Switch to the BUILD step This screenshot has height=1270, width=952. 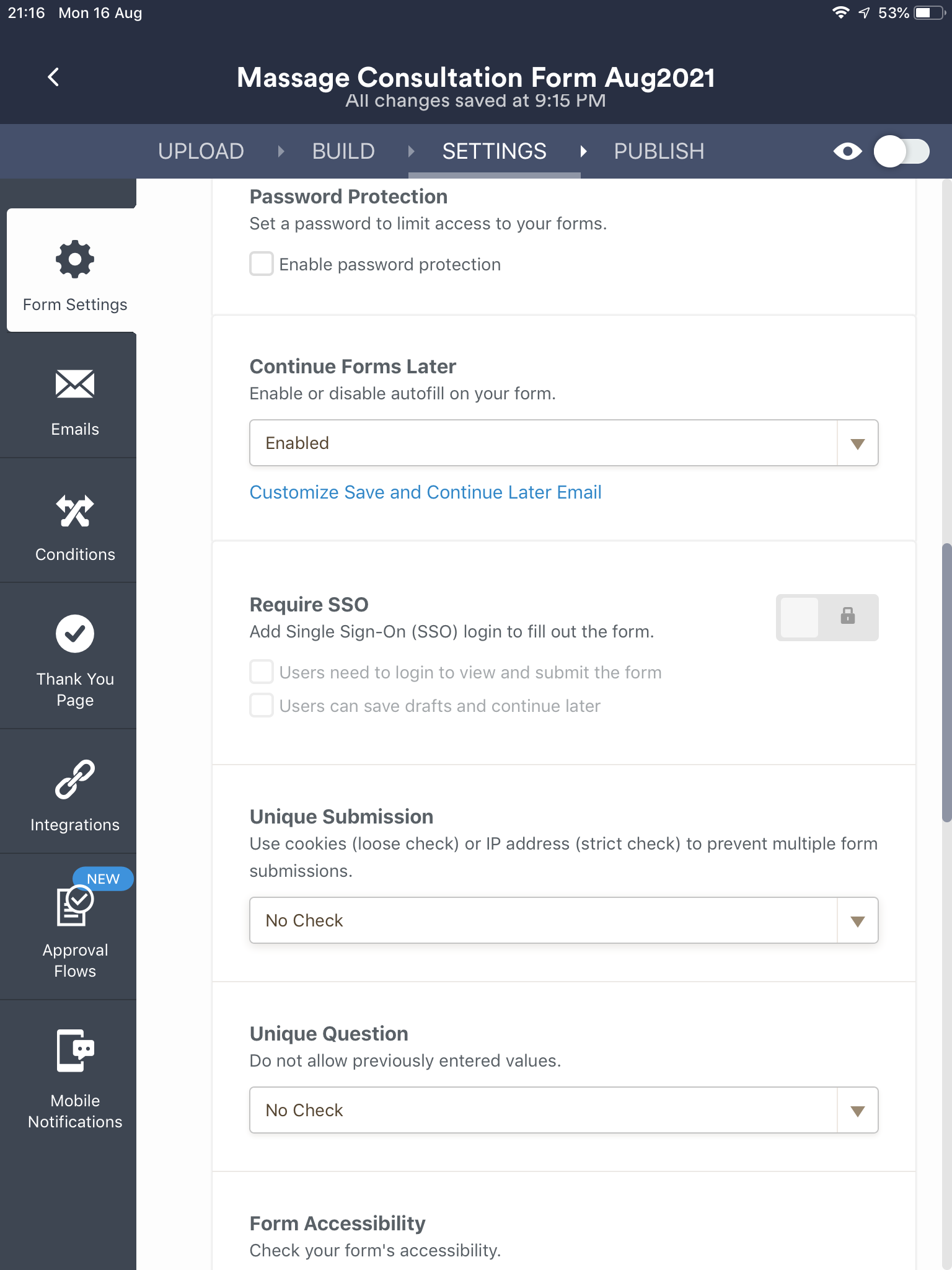click(x=343, y=151)
